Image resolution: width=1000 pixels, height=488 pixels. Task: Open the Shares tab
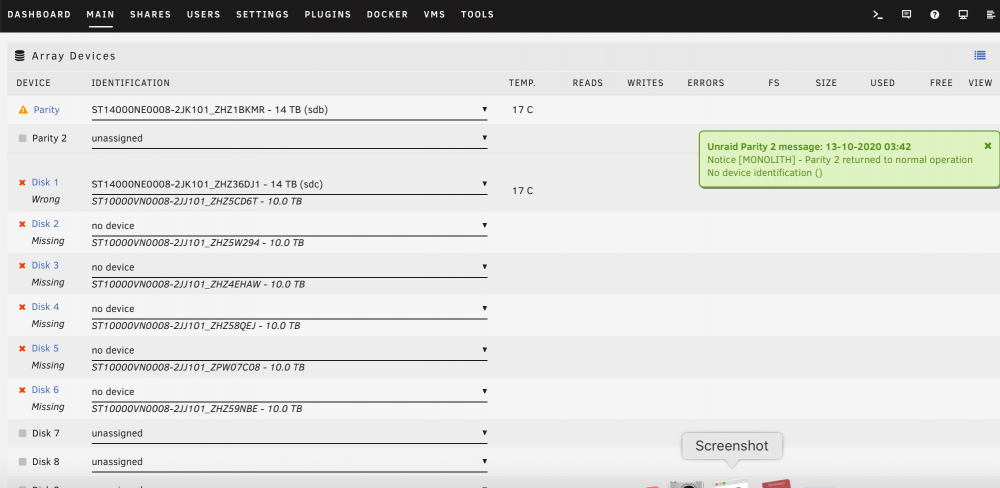click(151, 15)
